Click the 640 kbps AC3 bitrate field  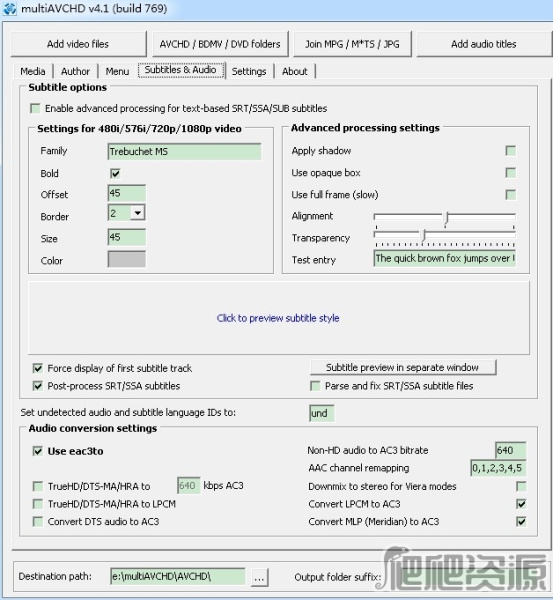[189, 486]
